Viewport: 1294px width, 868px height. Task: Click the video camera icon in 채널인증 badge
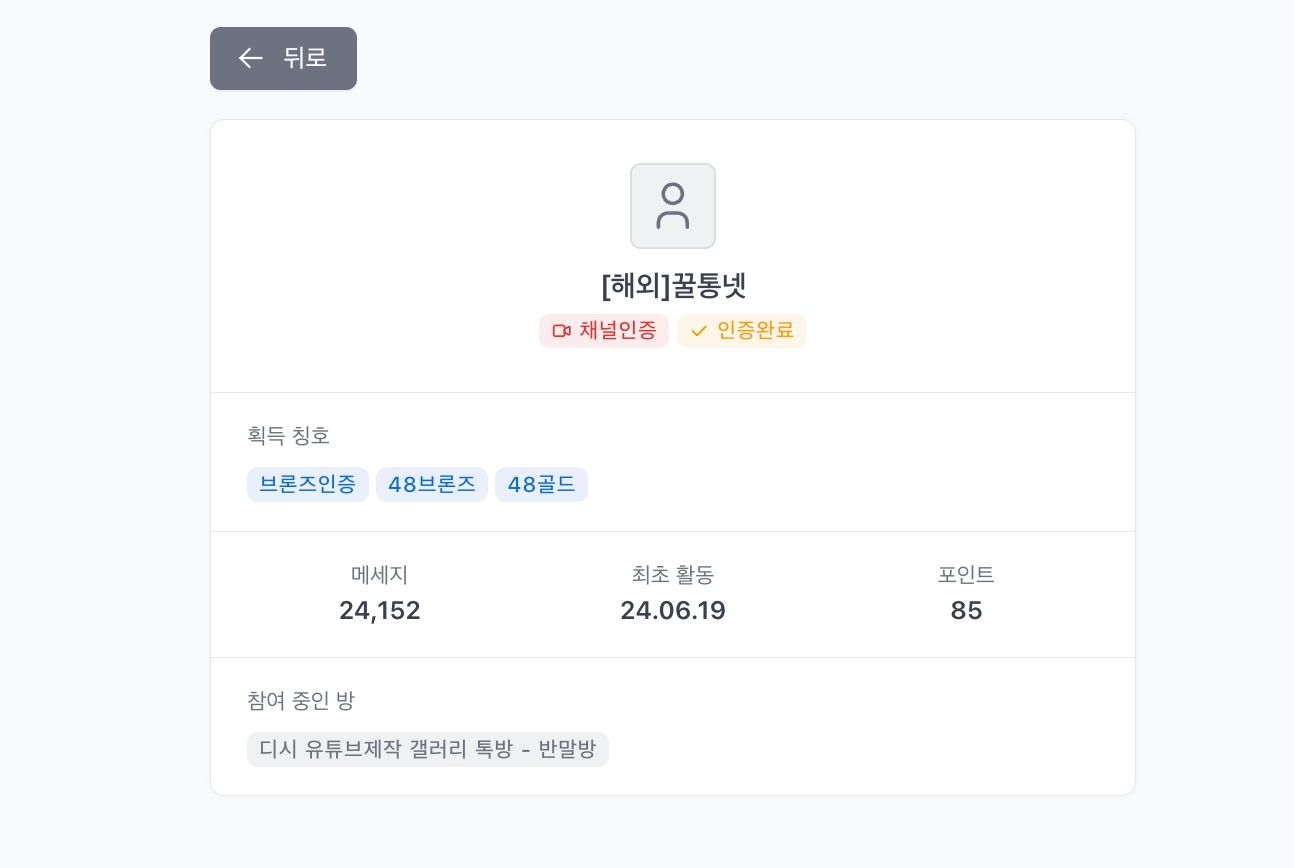[561, 331]
